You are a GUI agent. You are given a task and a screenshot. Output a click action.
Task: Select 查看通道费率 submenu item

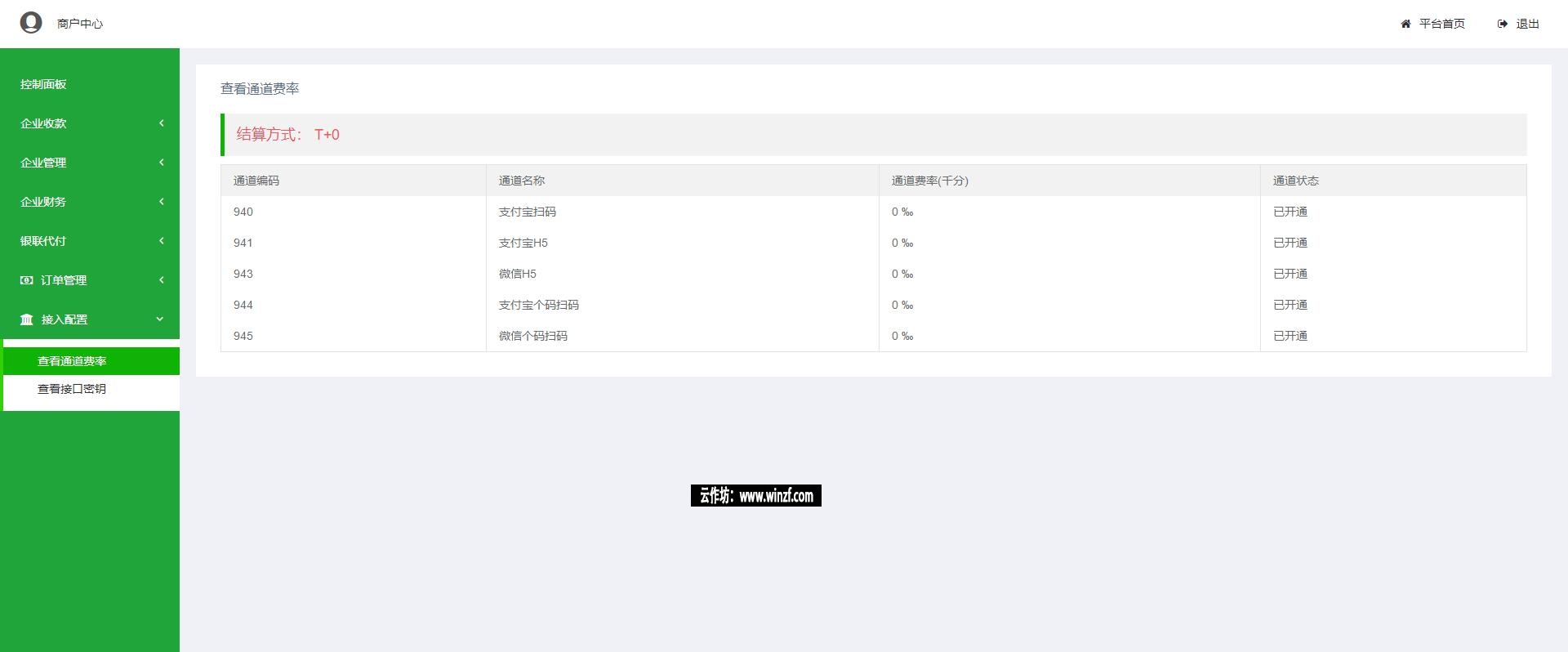point(72,361)
